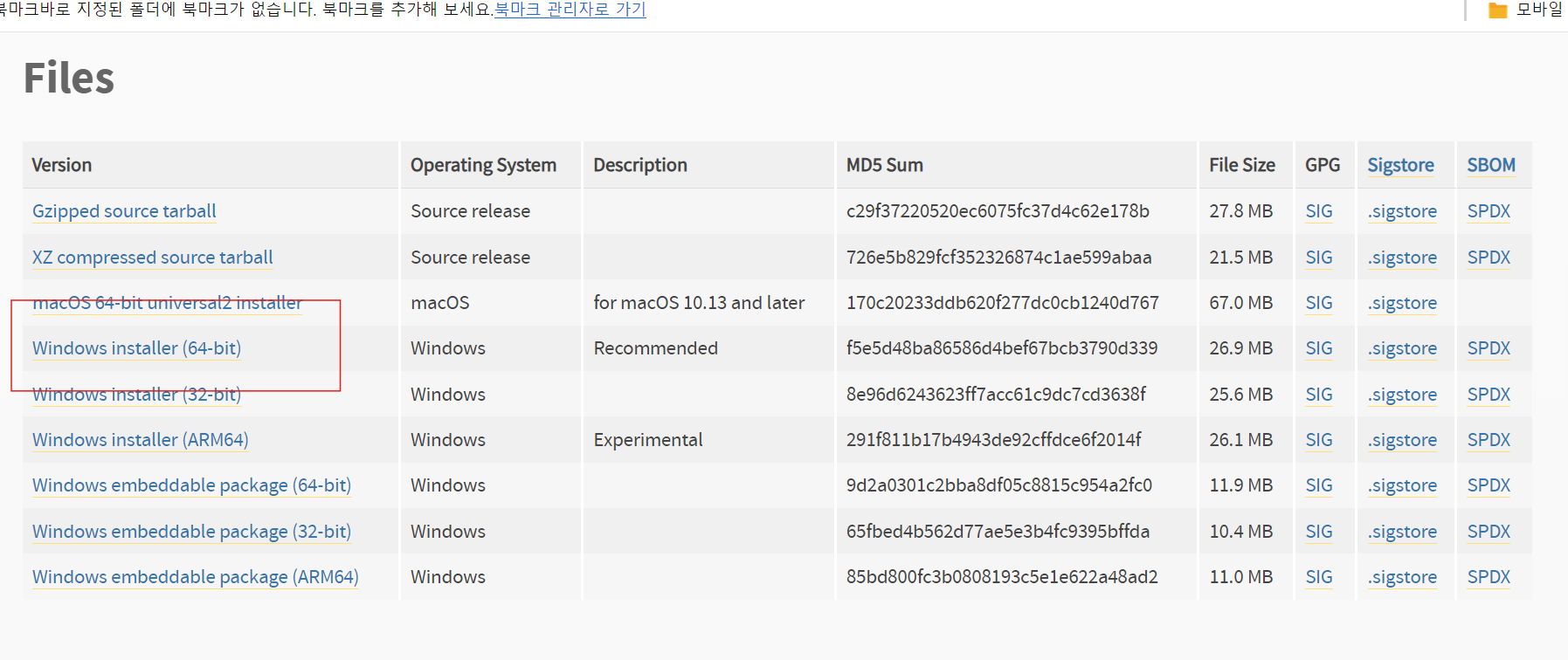Download the macOS 64-bit universal2 installer
This screenshot has width=1568, height=660.
(168, 303)
